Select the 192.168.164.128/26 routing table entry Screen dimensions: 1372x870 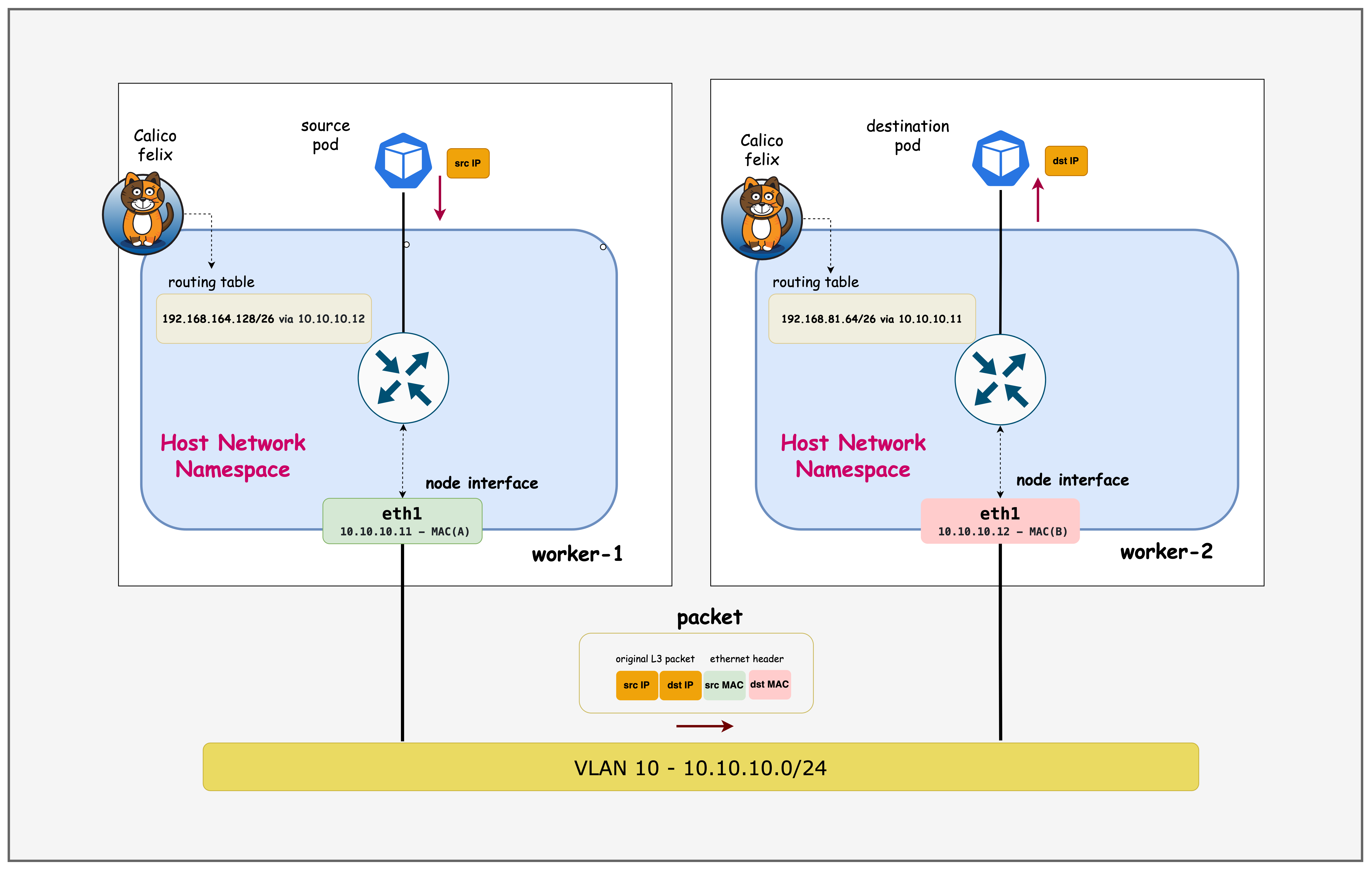coord(264,319)
